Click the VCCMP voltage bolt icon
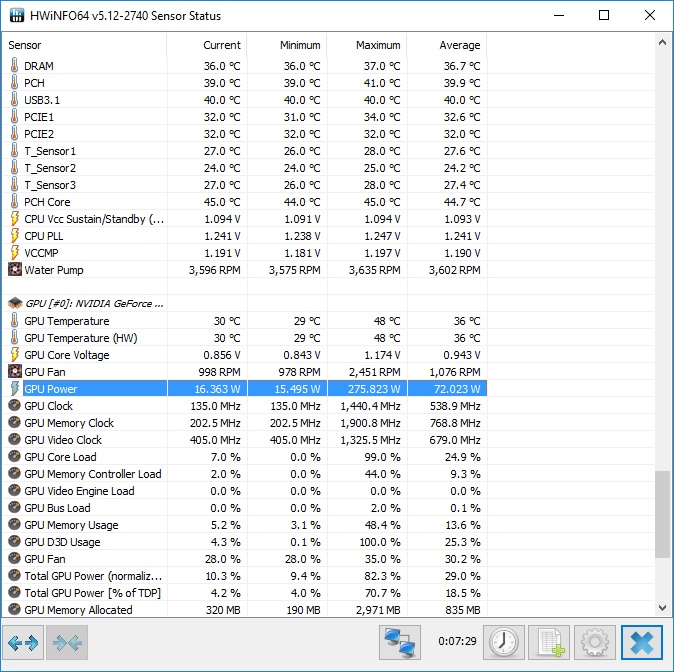This screenshot has height=672, width=674. click(15, 252)
